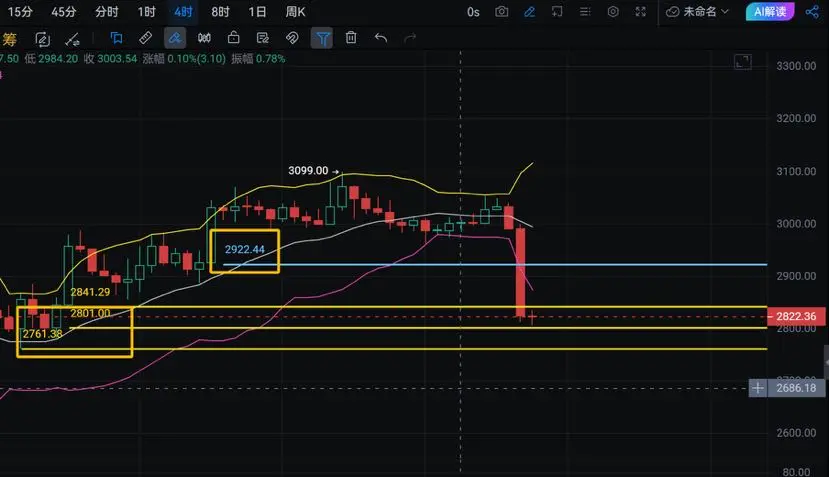Select the blue horizontal line at 2922
This screenshot has height=477, width=829.
tap(495, 264)
